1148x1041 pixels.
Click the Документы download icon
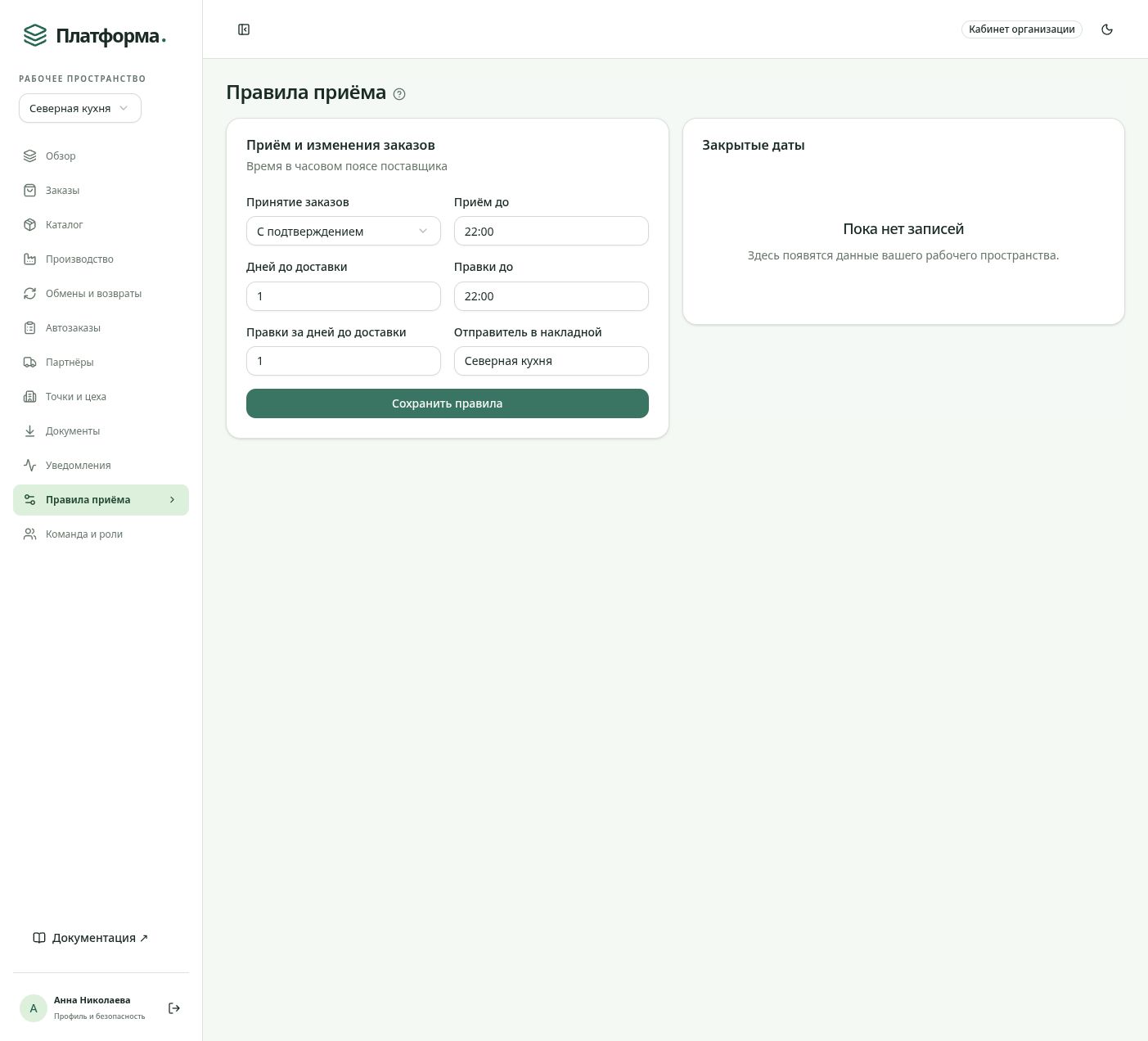pyautogui.click(x=30, y=430)
